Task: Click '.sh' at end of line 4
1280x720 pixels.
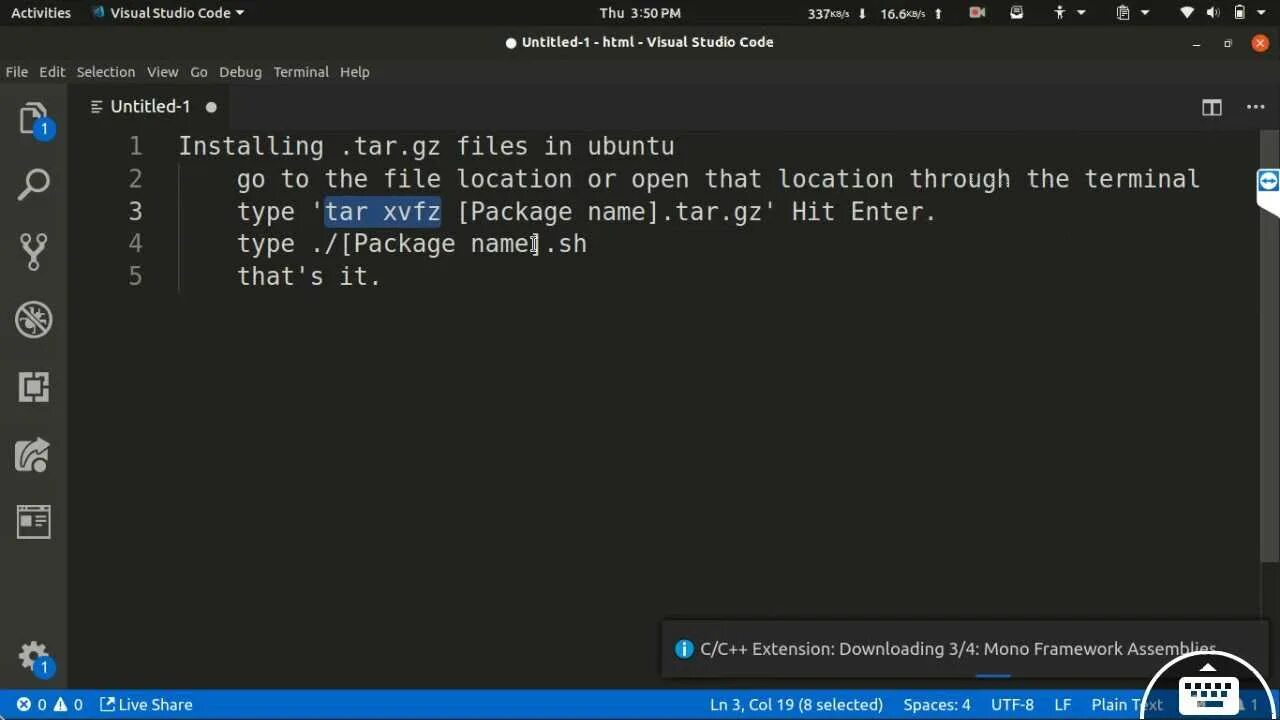Action: click(565, 244)
